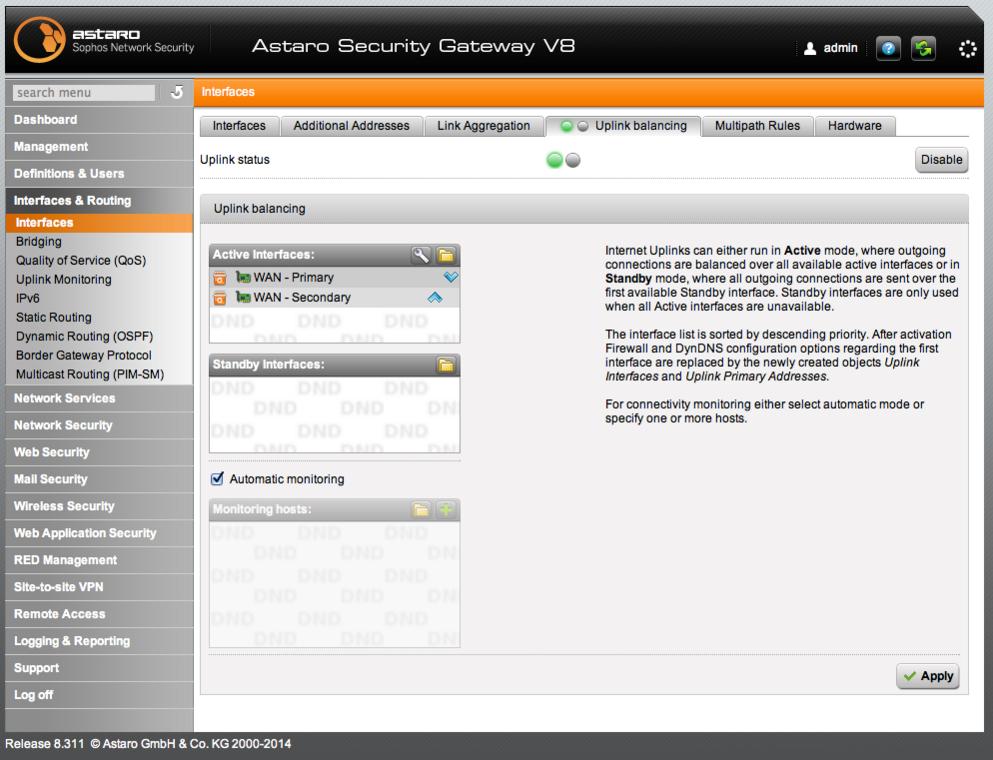
Task: Expand the Wireless Security section
Action: pos(99,506)
